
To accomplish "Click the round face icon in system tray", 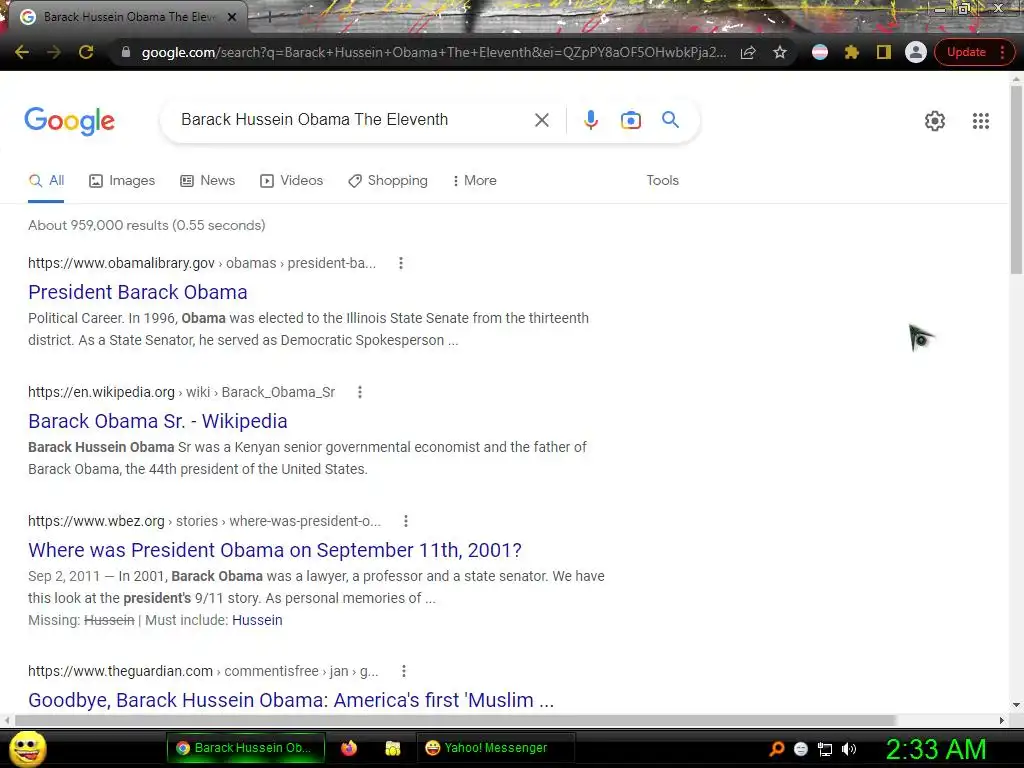I will (x=801, y=749).
